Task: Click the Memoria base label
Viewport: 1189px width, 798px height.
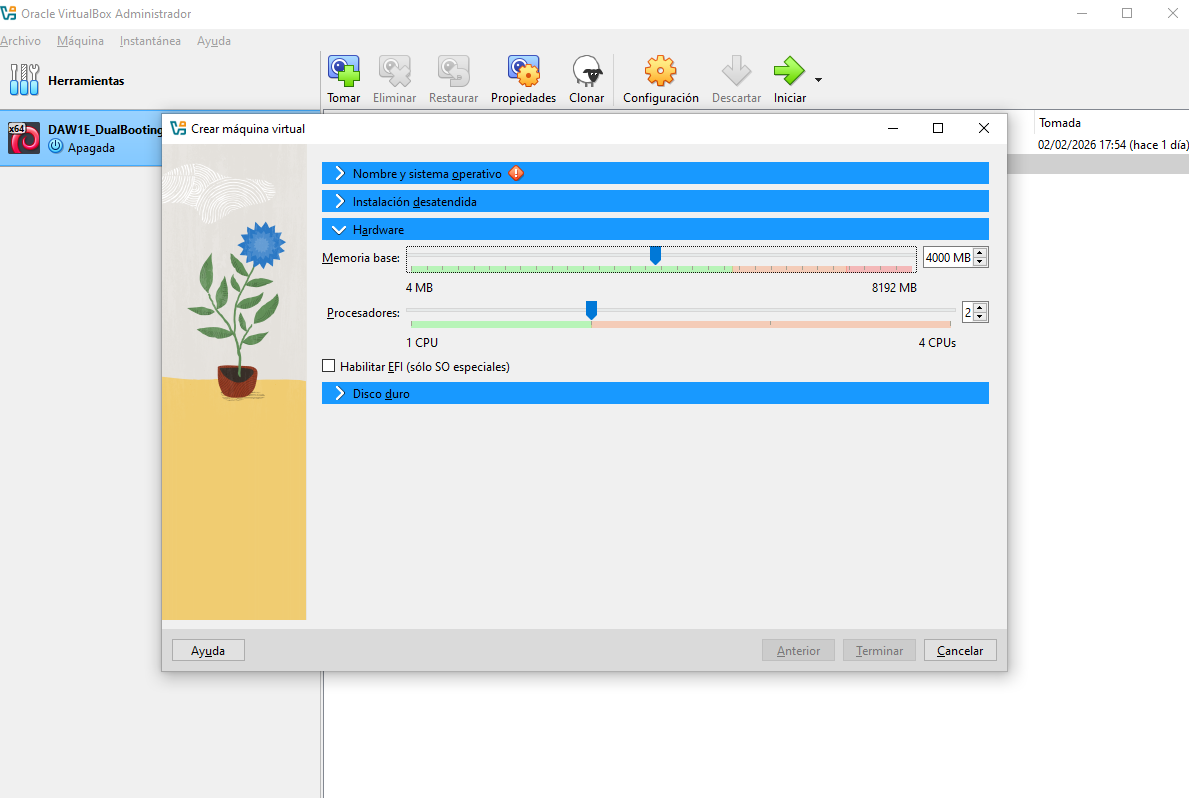Action: point(361,258)
